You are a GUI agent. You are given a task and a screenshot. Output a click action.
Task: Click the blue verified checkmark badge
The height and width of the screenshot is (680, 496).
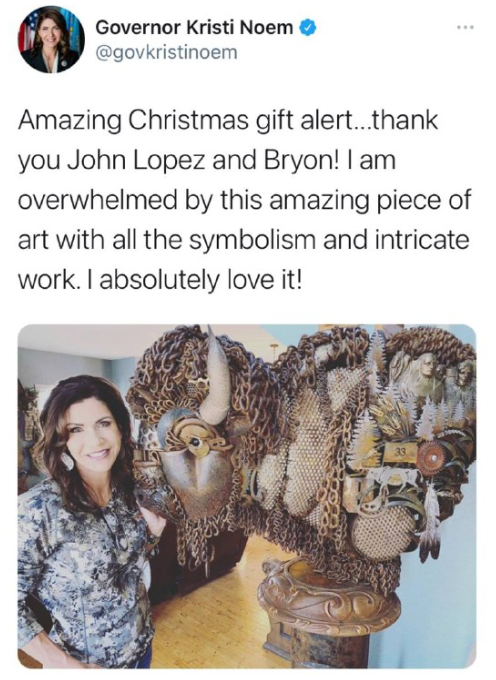pyautogui.click(x=308, y=28)
